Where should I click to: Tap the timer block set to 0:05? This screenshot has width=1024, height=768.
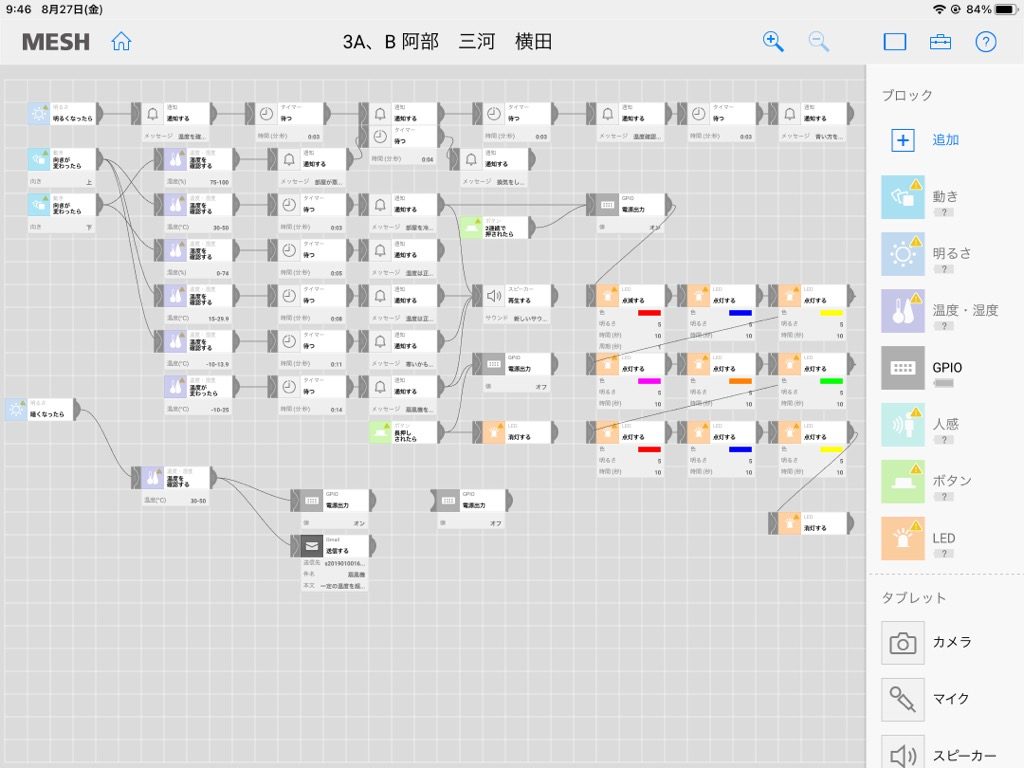(310, 250)
